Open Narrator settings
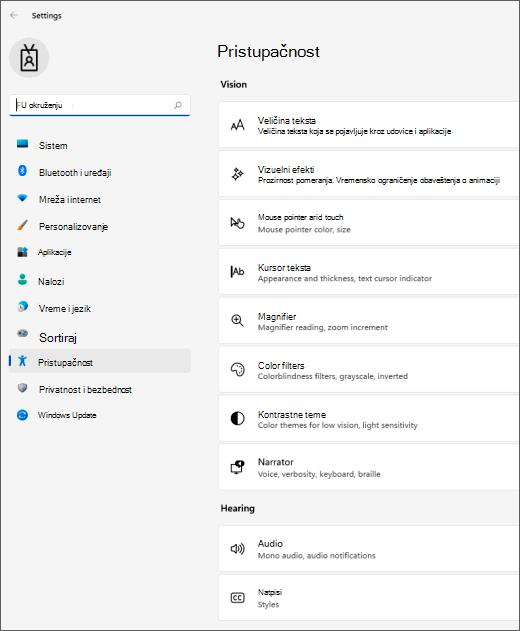Screen dimensions: 520x631 (x=369, y=468)
